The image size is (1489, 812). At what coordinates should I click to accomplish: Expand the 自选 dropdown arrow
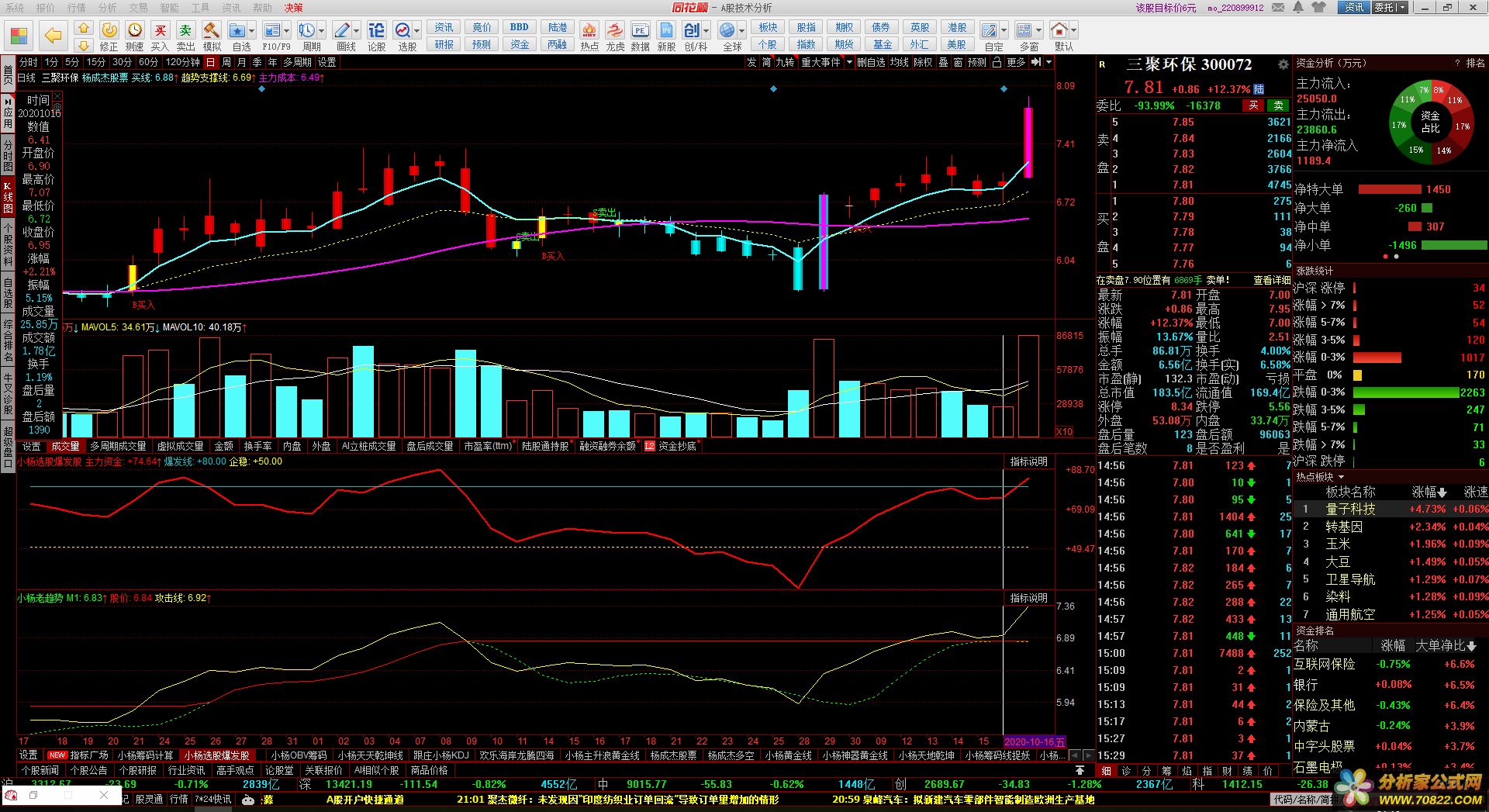tap(253, 31)
